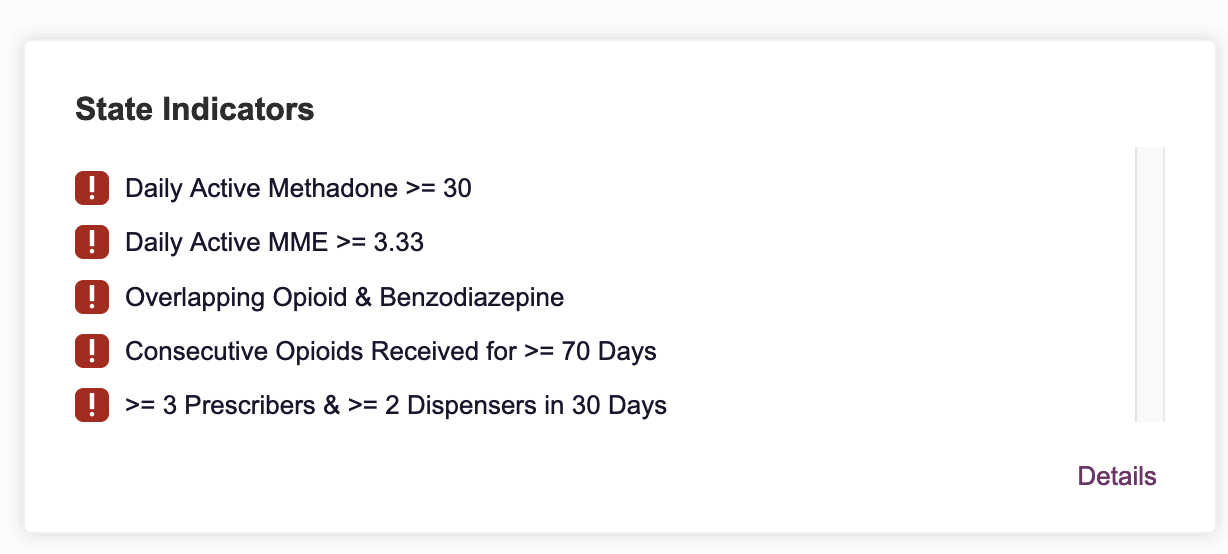Click the word Benzodiazepine

472,297
